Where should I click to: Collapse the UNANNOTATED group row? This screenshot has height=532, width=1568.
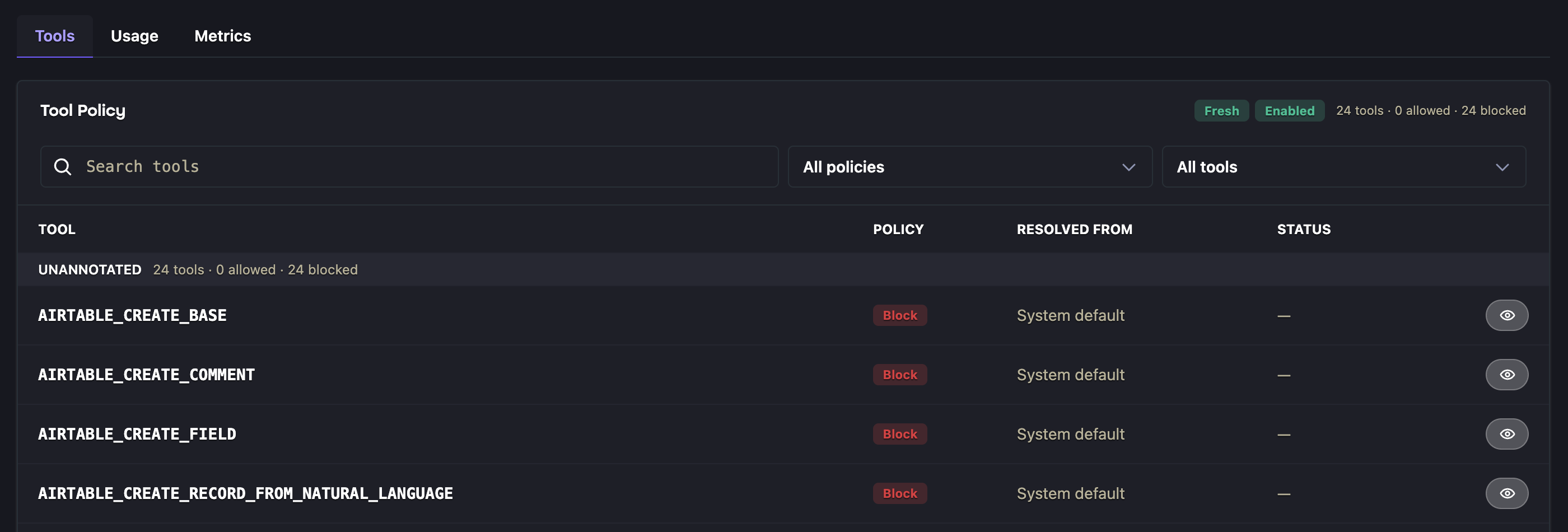[x=783, y=270]
